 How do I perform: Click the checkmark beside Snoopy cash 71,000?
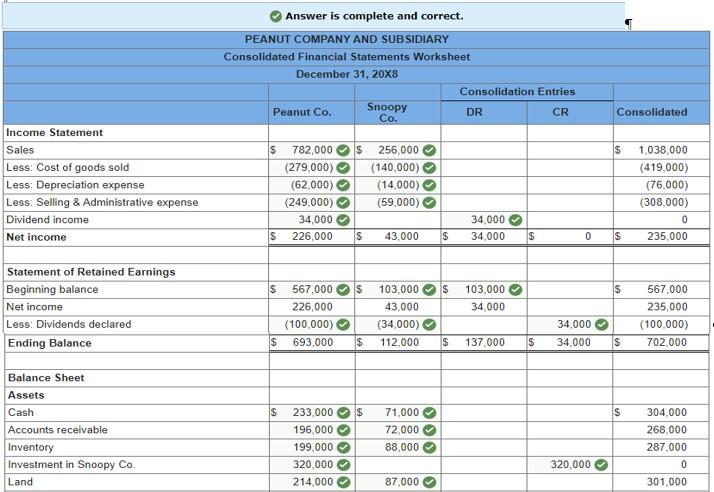429,413
